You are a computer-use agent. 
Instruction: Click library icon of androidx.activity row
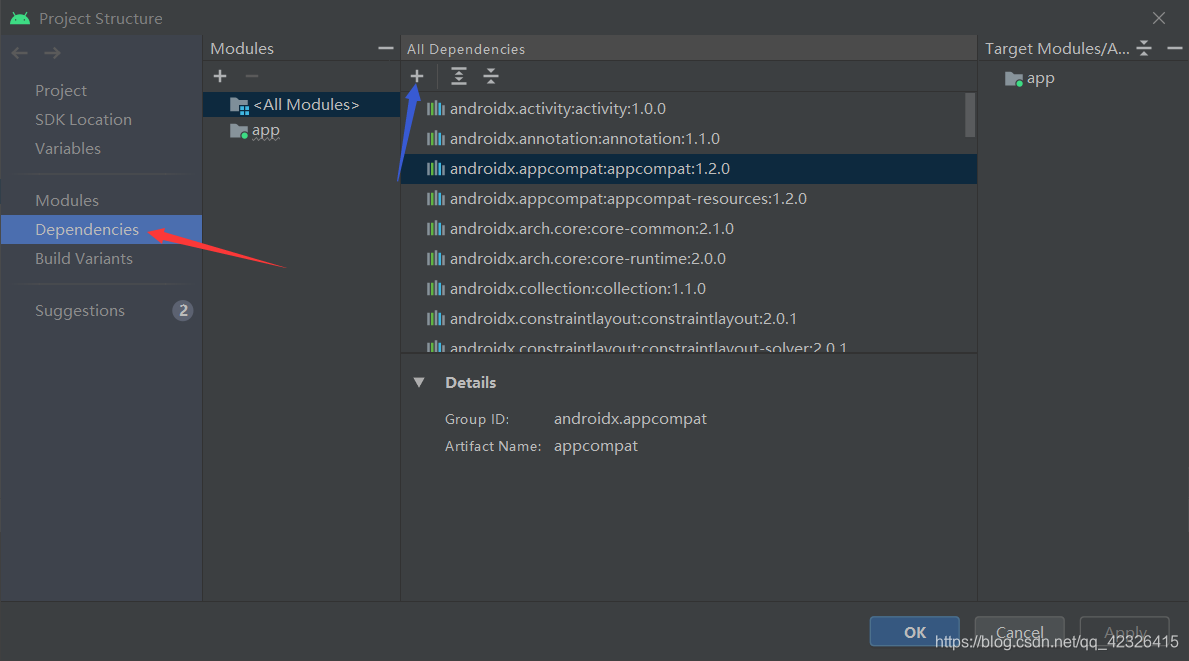[435, 108]
